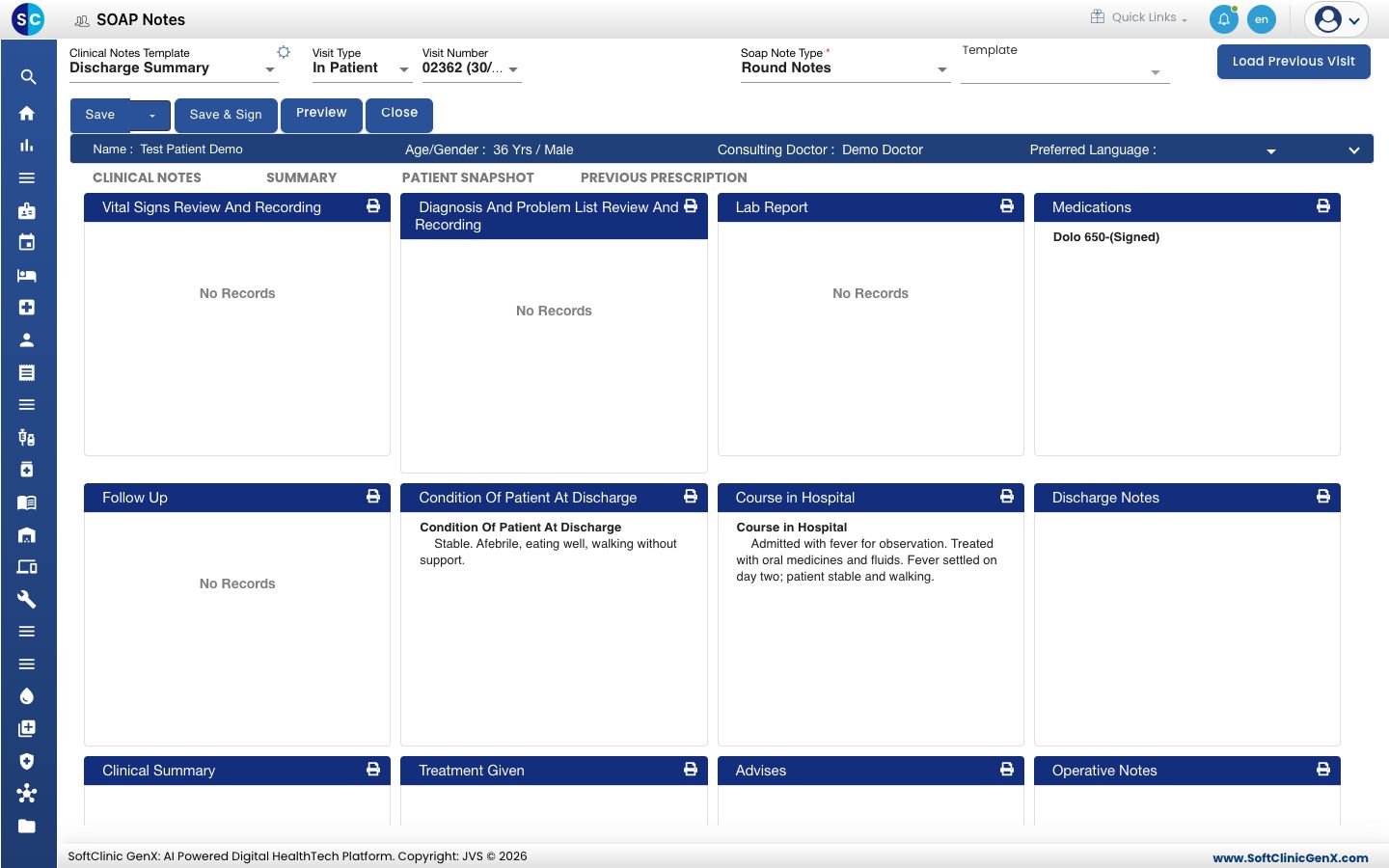Click the bed icon in sidebar
1389x868 pixels.
(x=27, y=276)
